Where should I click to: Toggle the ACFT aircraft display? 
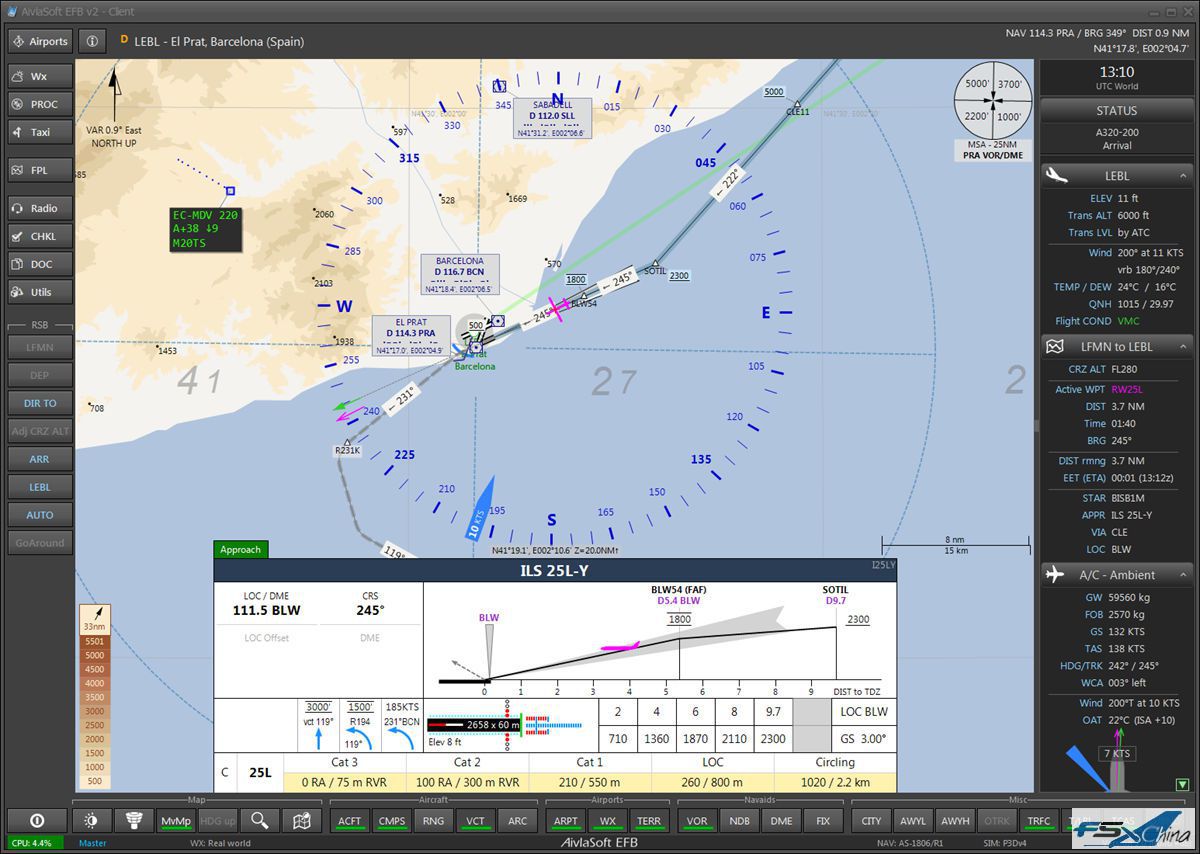tap(350, 821)
